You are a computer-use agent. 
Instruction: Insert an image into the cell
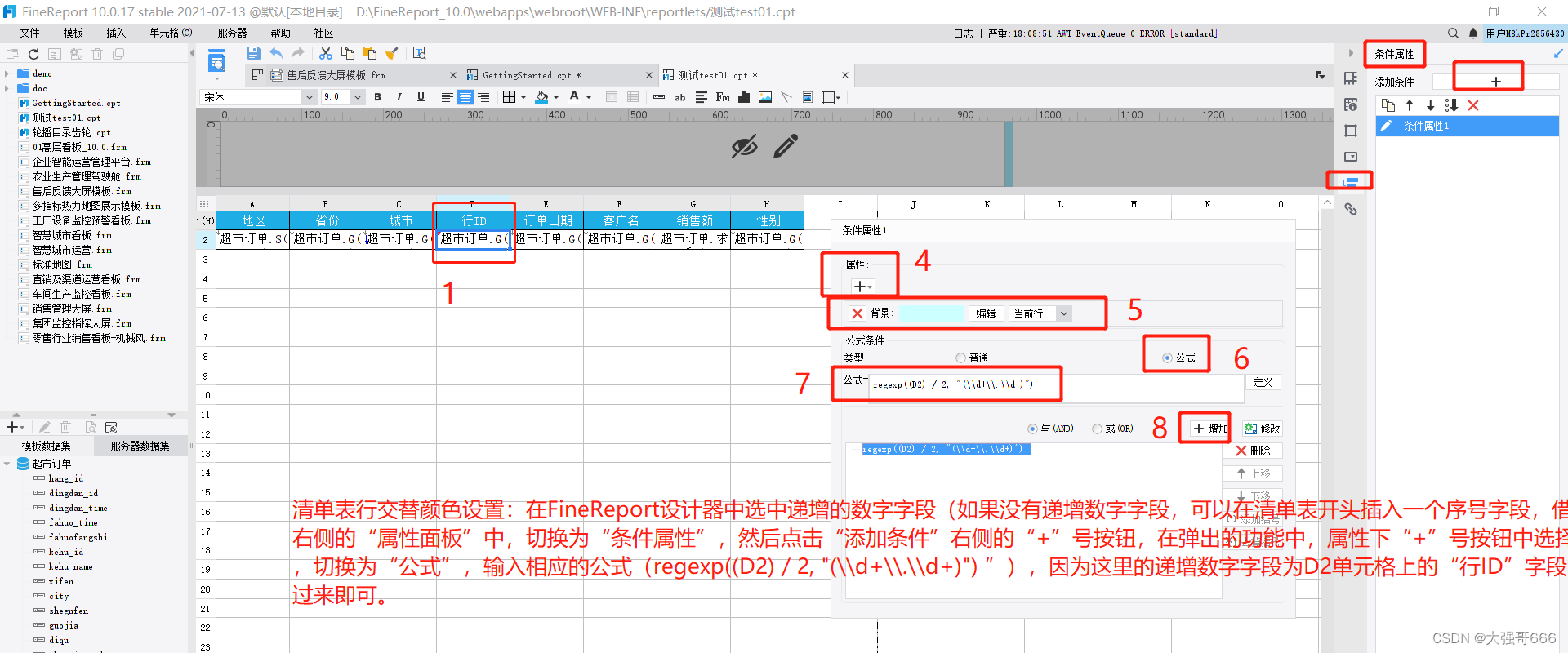(765, 97)
